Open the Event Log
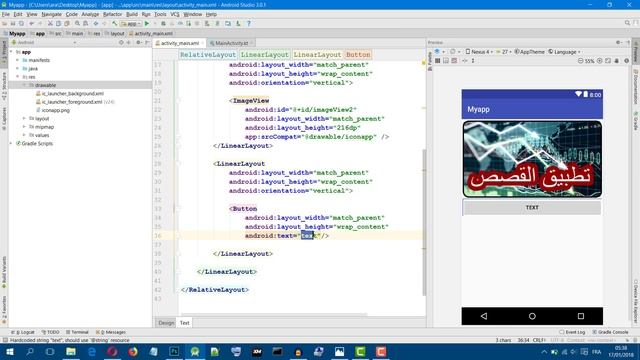The height and width of the screenshot is (360, 640). coord(572,332)
